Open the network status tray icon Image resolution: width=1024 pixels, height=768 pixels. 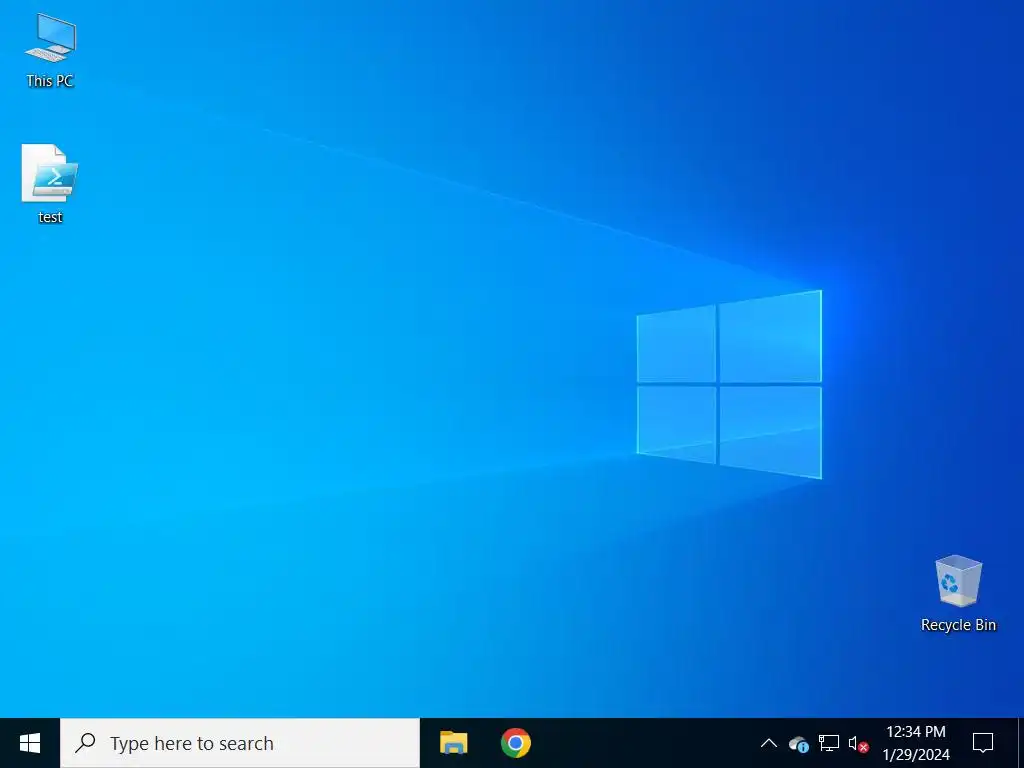(x=829, y=743)
